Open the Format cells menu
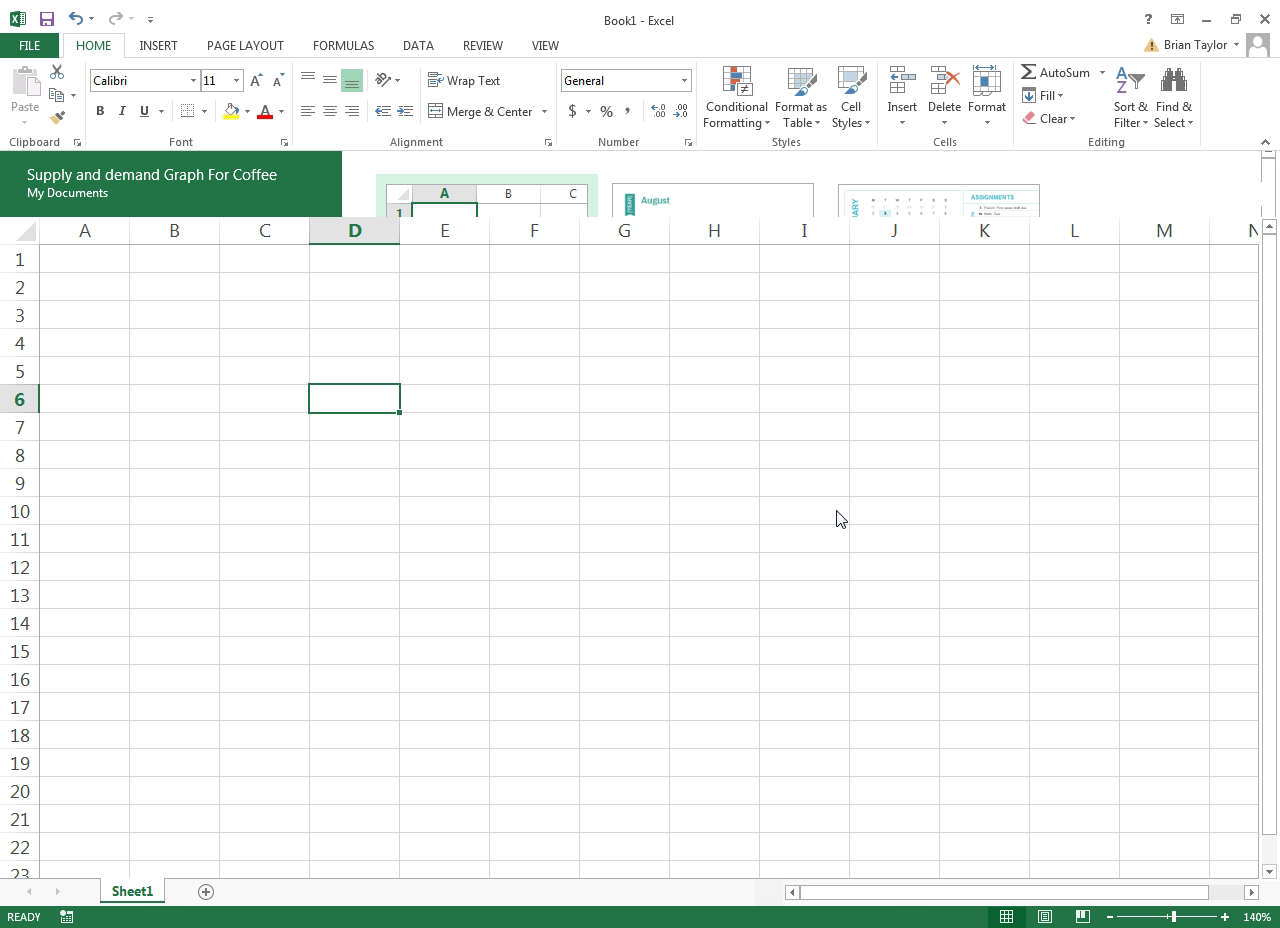Viewport: 1280px width, 928px height. [x=987, y=97]
